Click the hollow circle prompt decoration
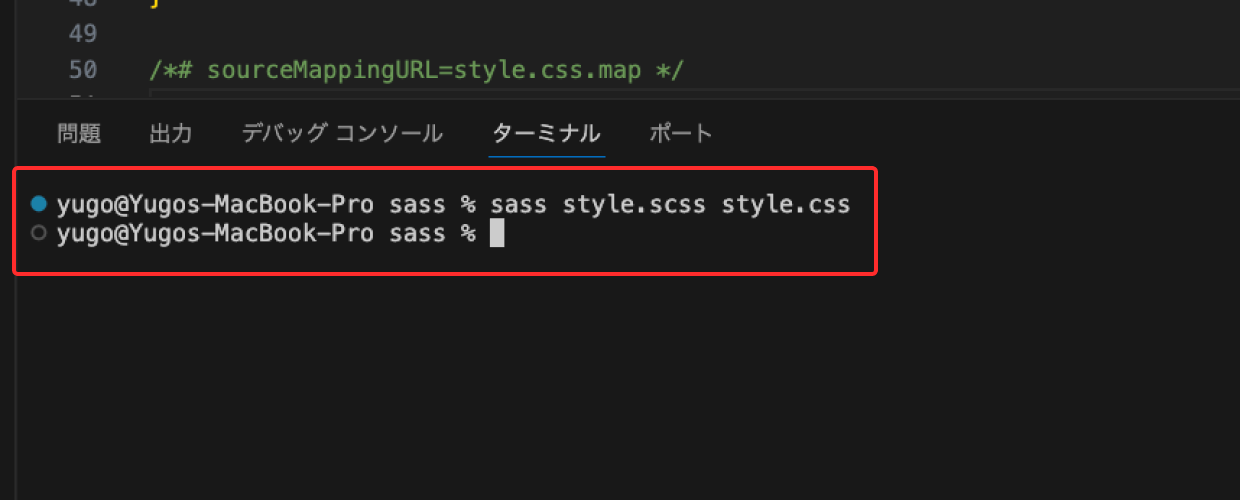 [x=39, y=234]
